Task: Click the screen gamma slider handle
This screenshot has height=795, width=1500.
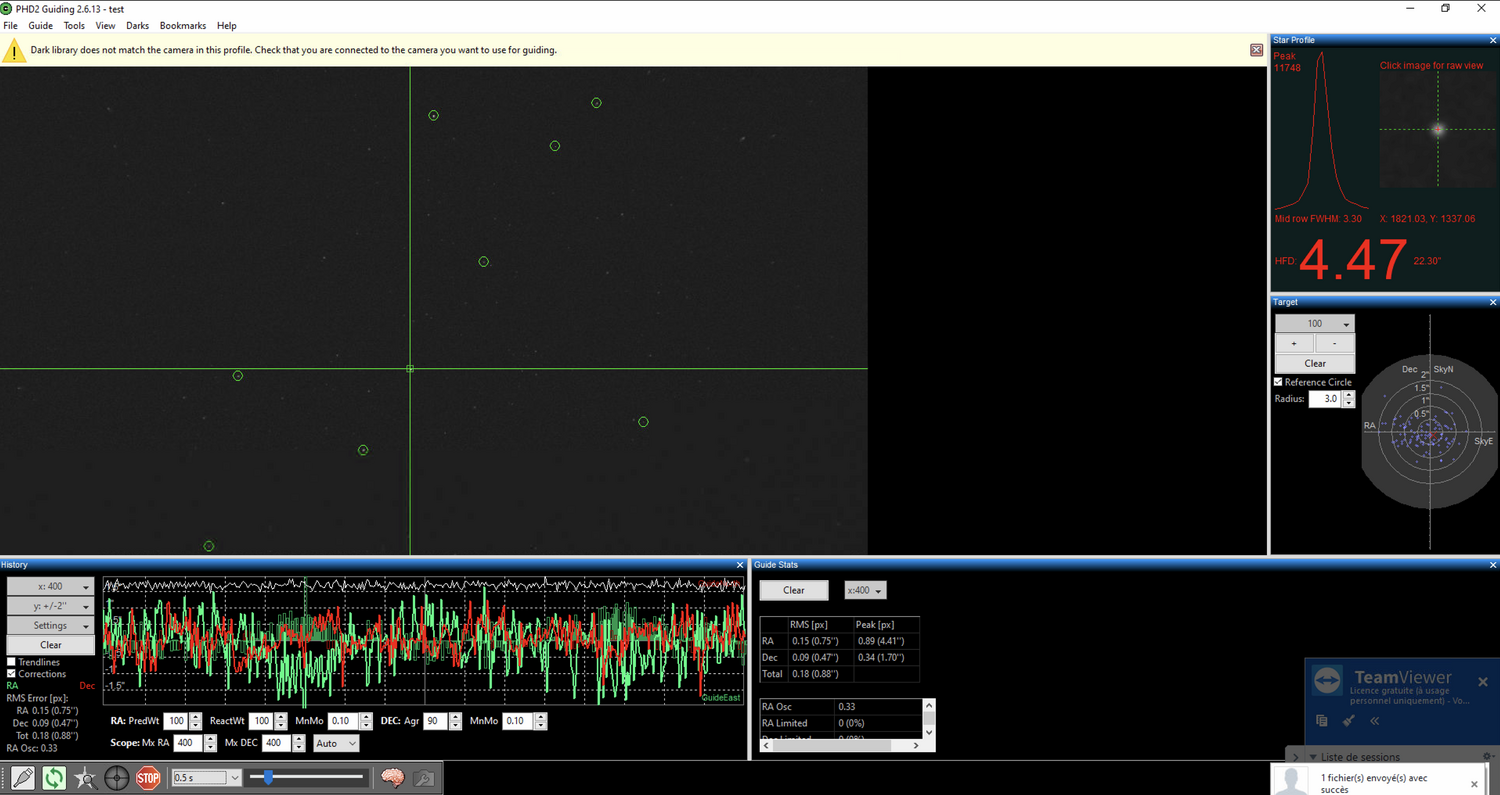Action: (x=268, y=777)
